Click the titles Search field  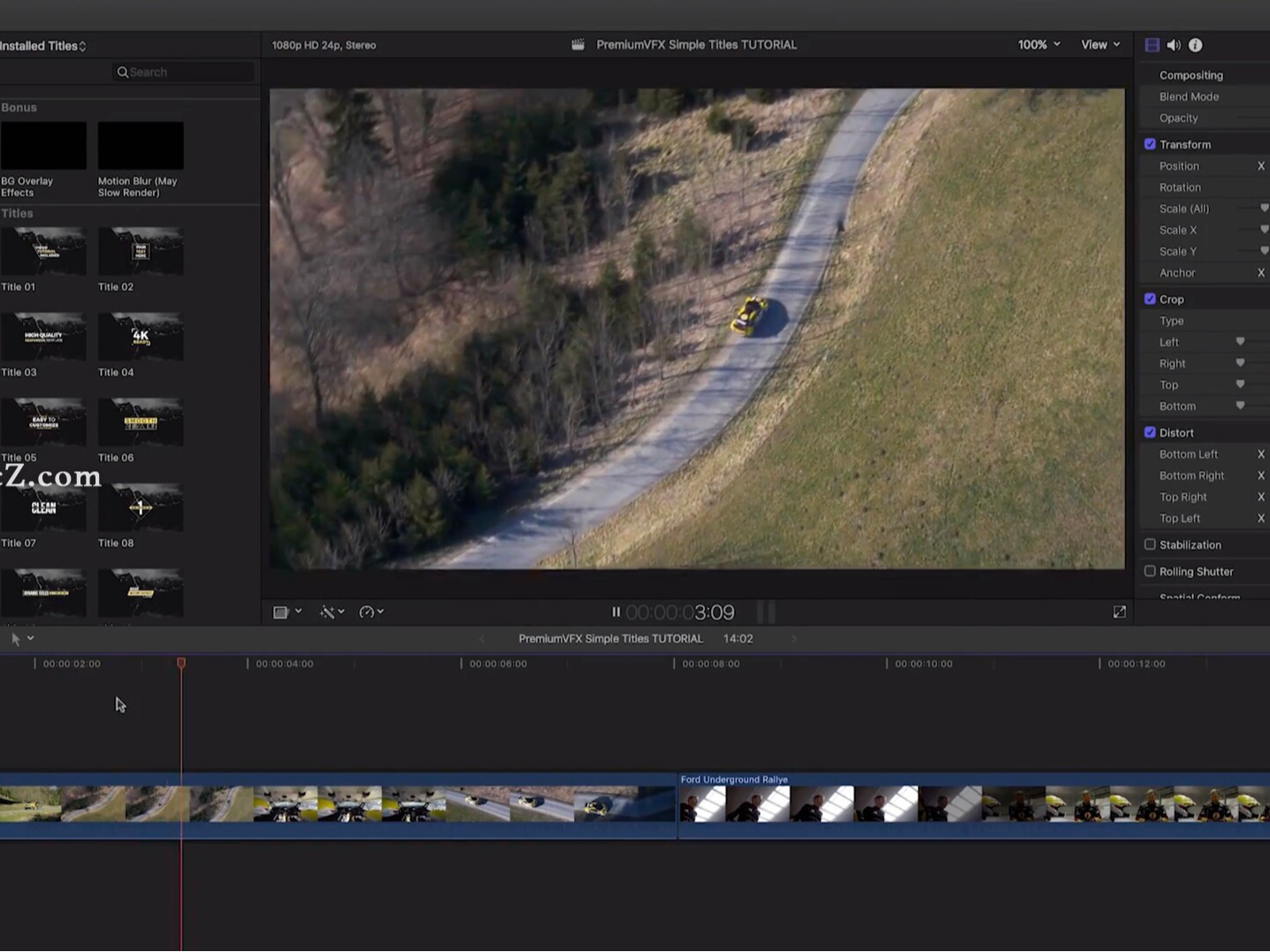181,72
